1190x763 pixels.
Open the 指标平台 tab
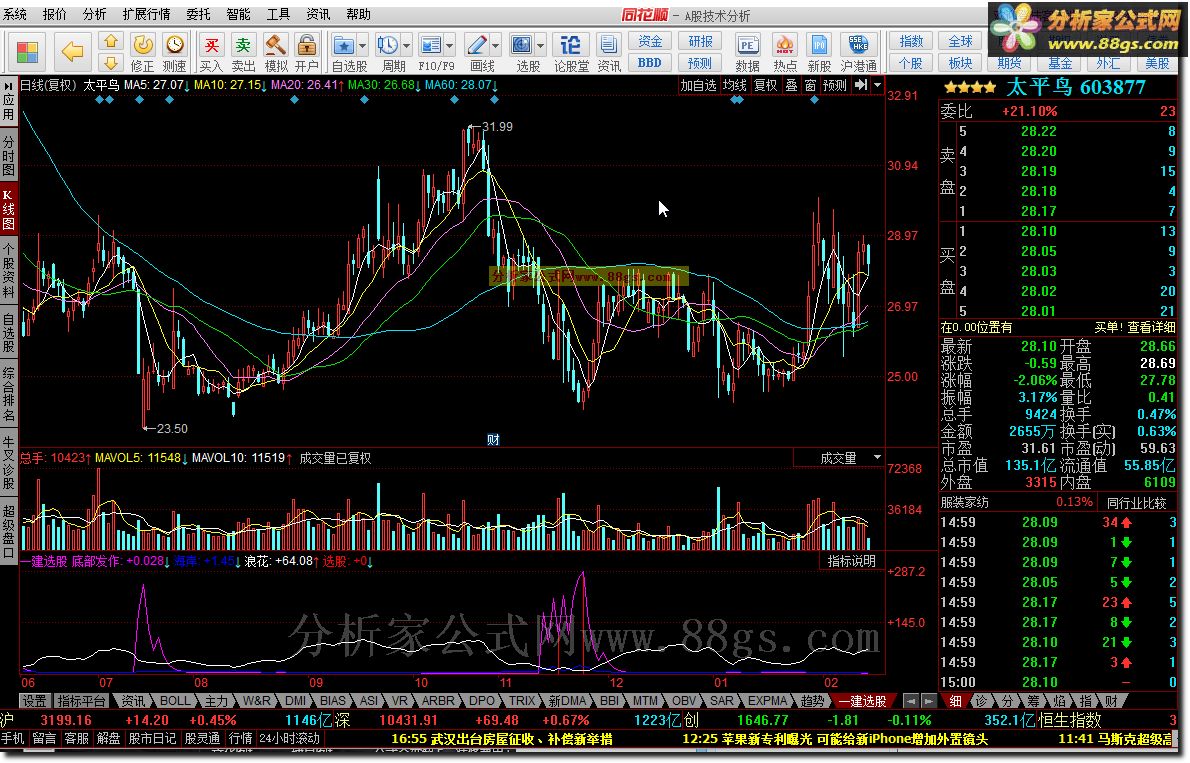pos(81,701)
